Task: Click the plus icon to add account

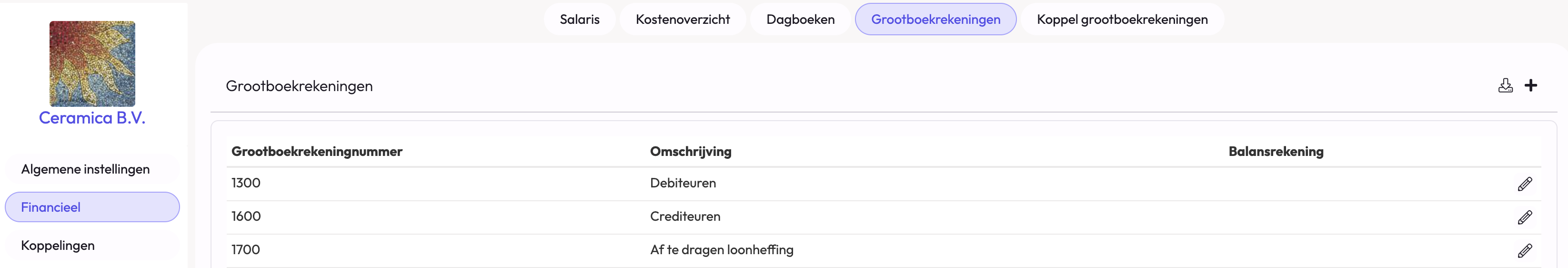Action: coord(1530,86)
